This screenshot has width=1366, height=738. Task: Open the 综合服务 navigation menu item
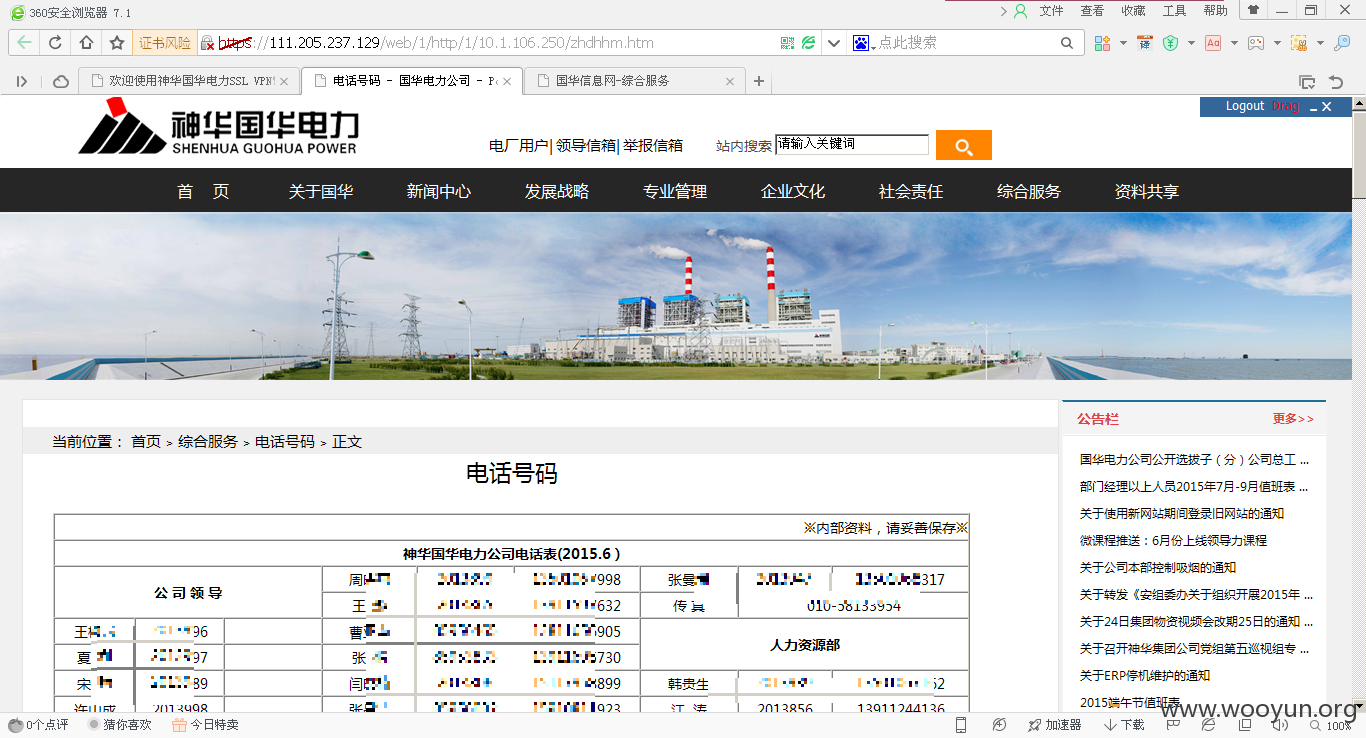tap(1029, 191)
